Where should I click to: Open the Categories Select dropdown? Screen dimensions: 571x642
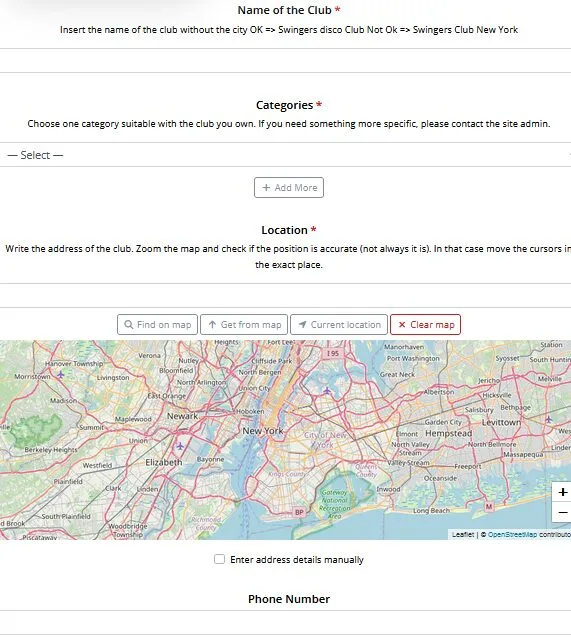[x=285, y=155]
